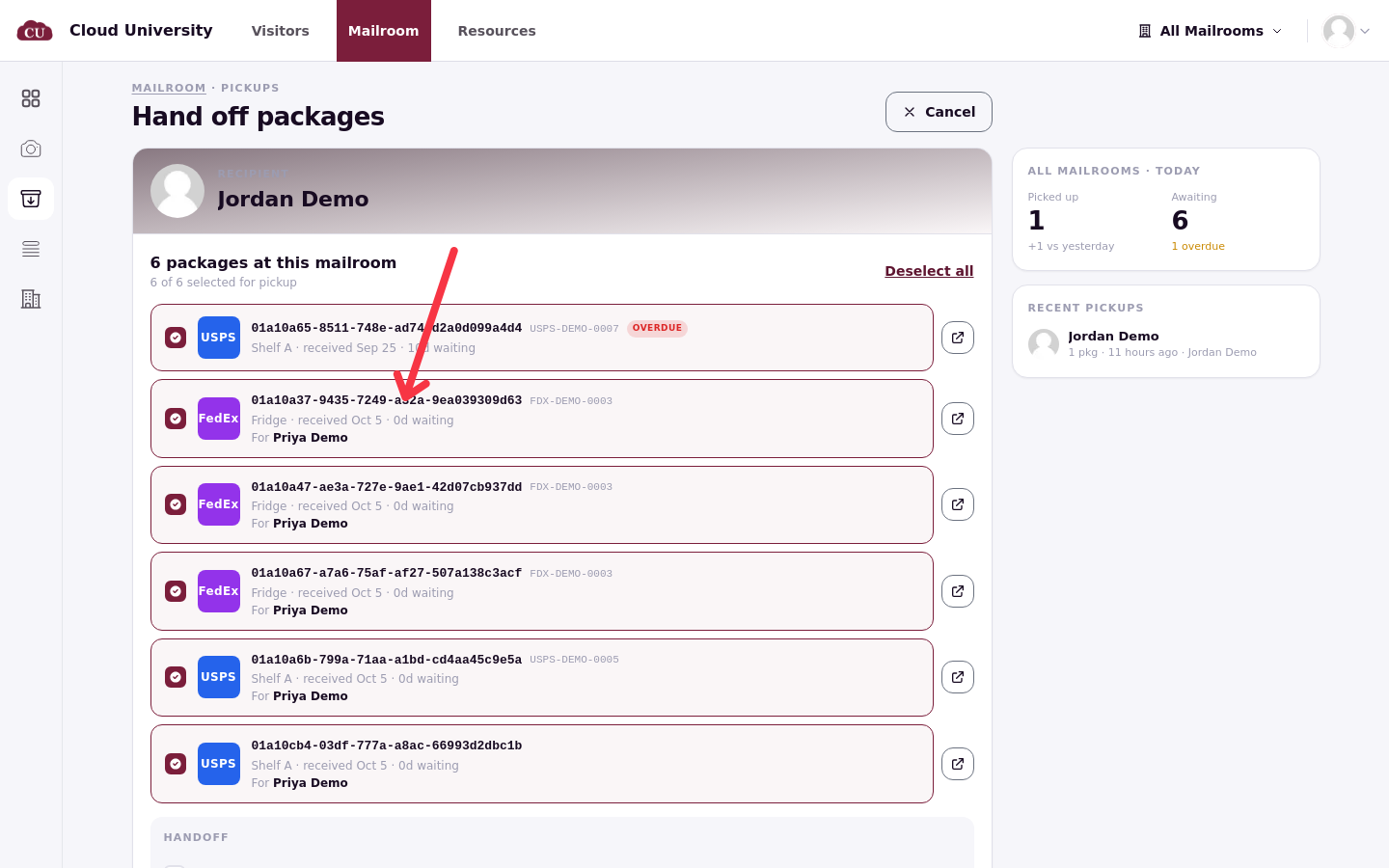Uncheck the overdue USPS package 01a10a65
1389x868 pixels.
pos(176,338)
